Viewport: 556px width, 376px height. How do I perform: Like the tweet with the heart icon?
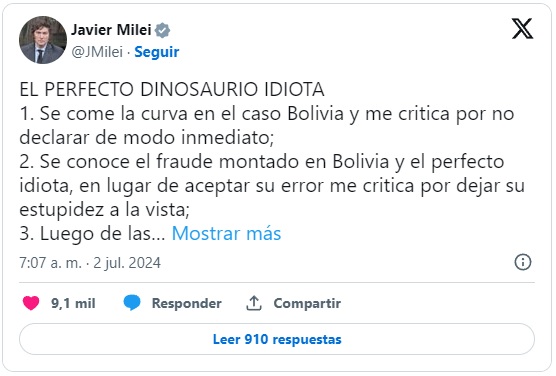31,303
